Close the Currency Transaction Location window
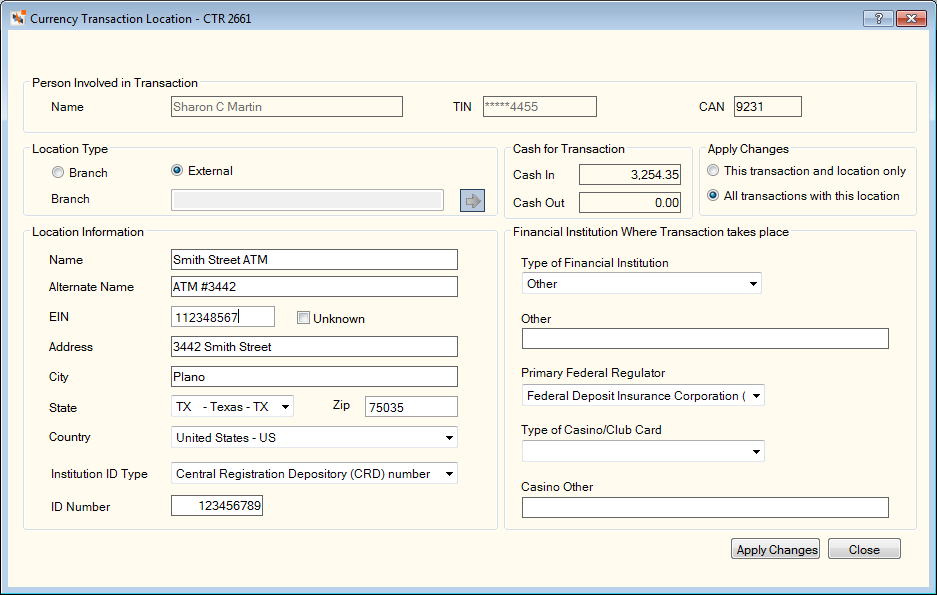The image size is (937, 595). point(911,19)
